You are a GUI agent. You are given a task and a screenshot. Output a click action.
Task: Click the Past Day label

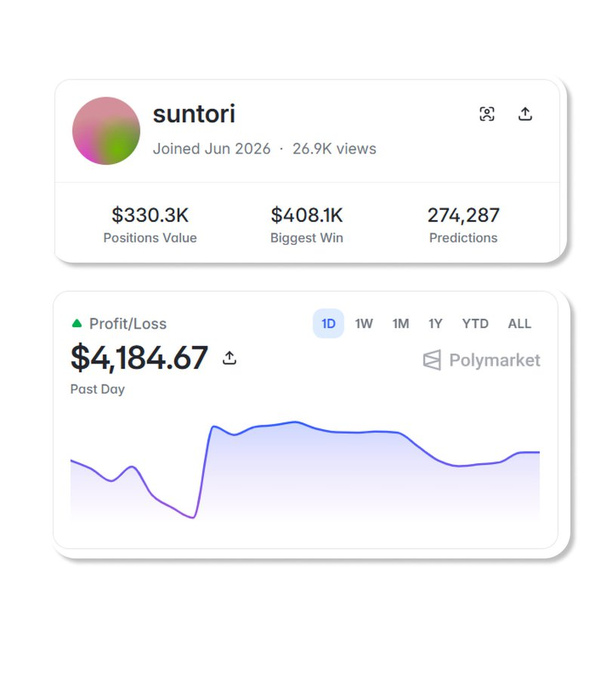98,389
